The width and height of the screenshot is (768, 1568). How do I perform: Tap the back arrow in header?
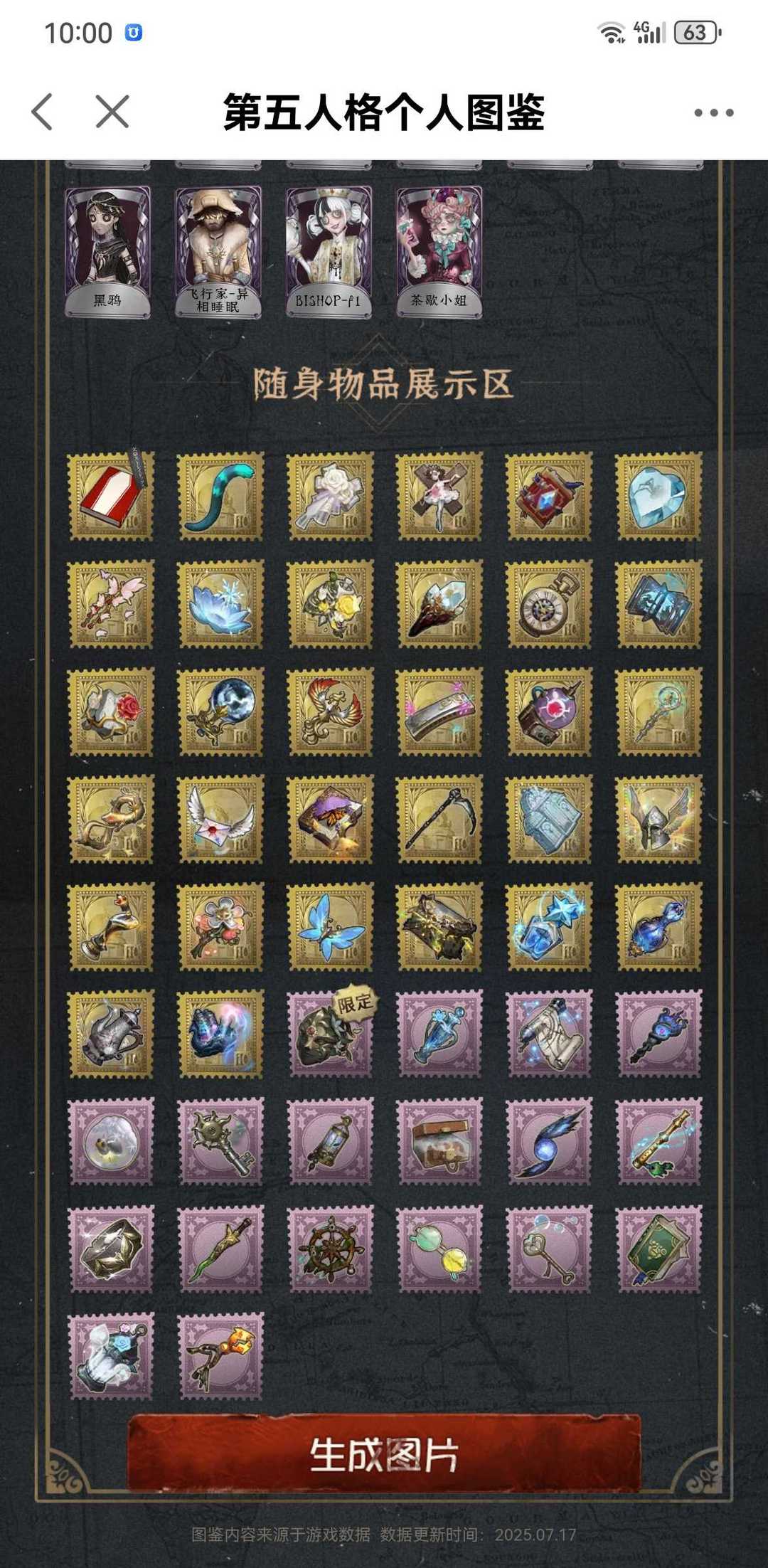(x=43, y=112)
